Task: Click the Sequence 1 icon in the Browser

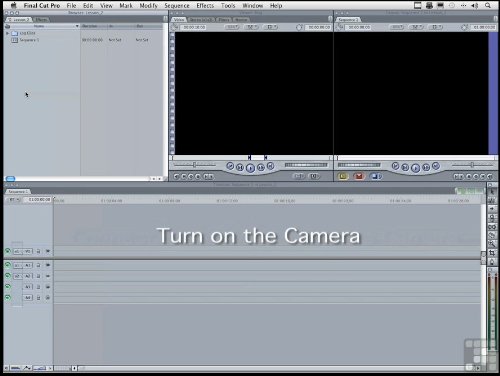Action: [x=15, y=40]
